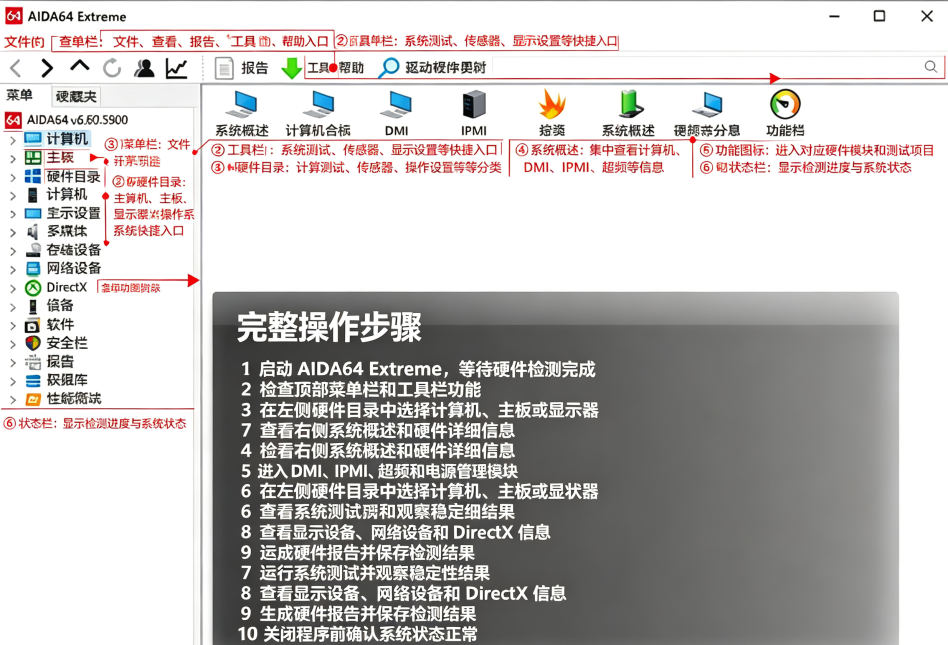Click the line graph toolbar icon
Image resolution: width=948 pixels, height=645 pixels.
click(x=177, y=68)
